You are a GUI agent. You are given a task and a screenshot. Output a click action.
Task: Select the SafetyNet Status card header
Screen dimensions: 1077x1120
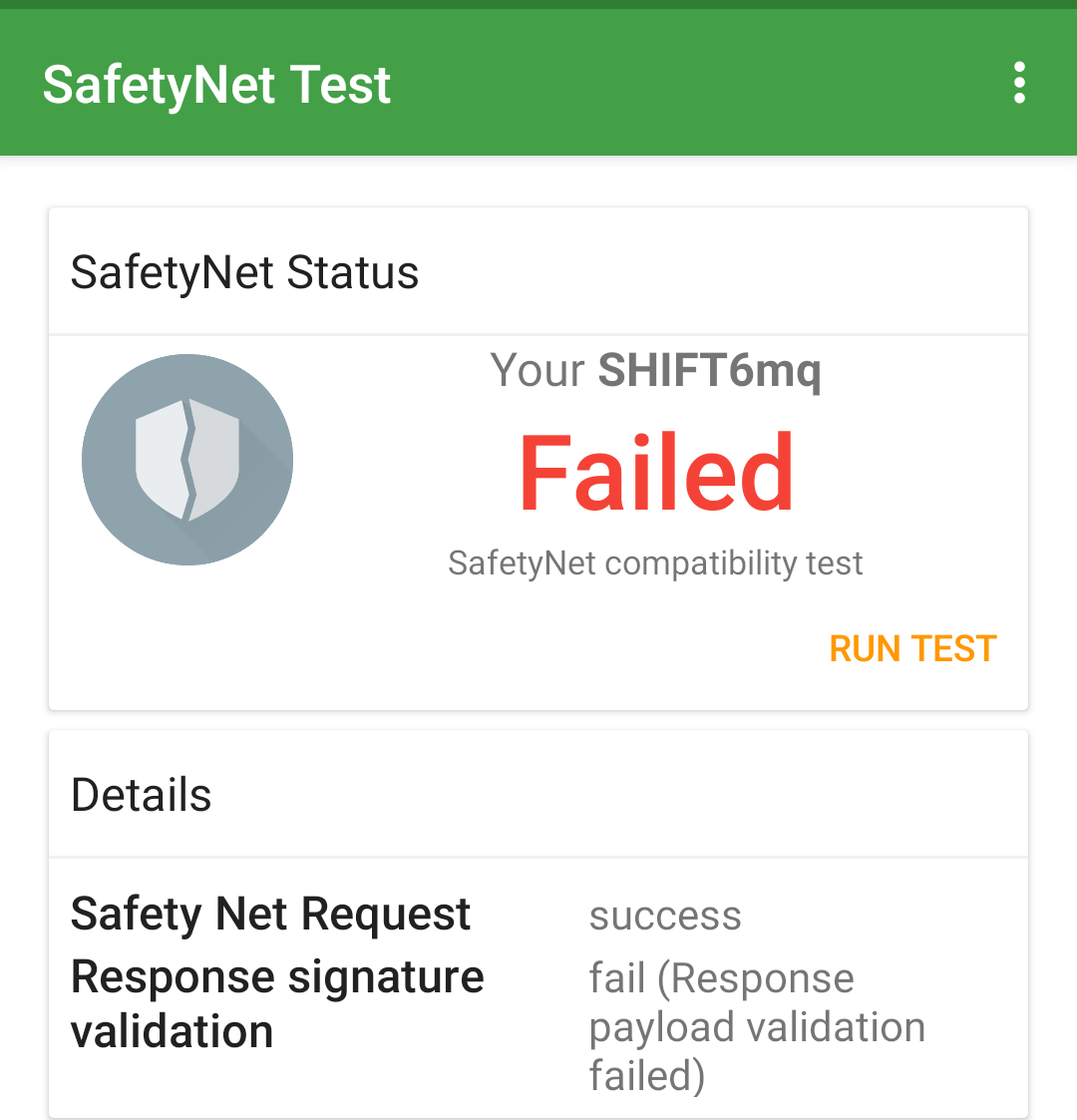244,272
